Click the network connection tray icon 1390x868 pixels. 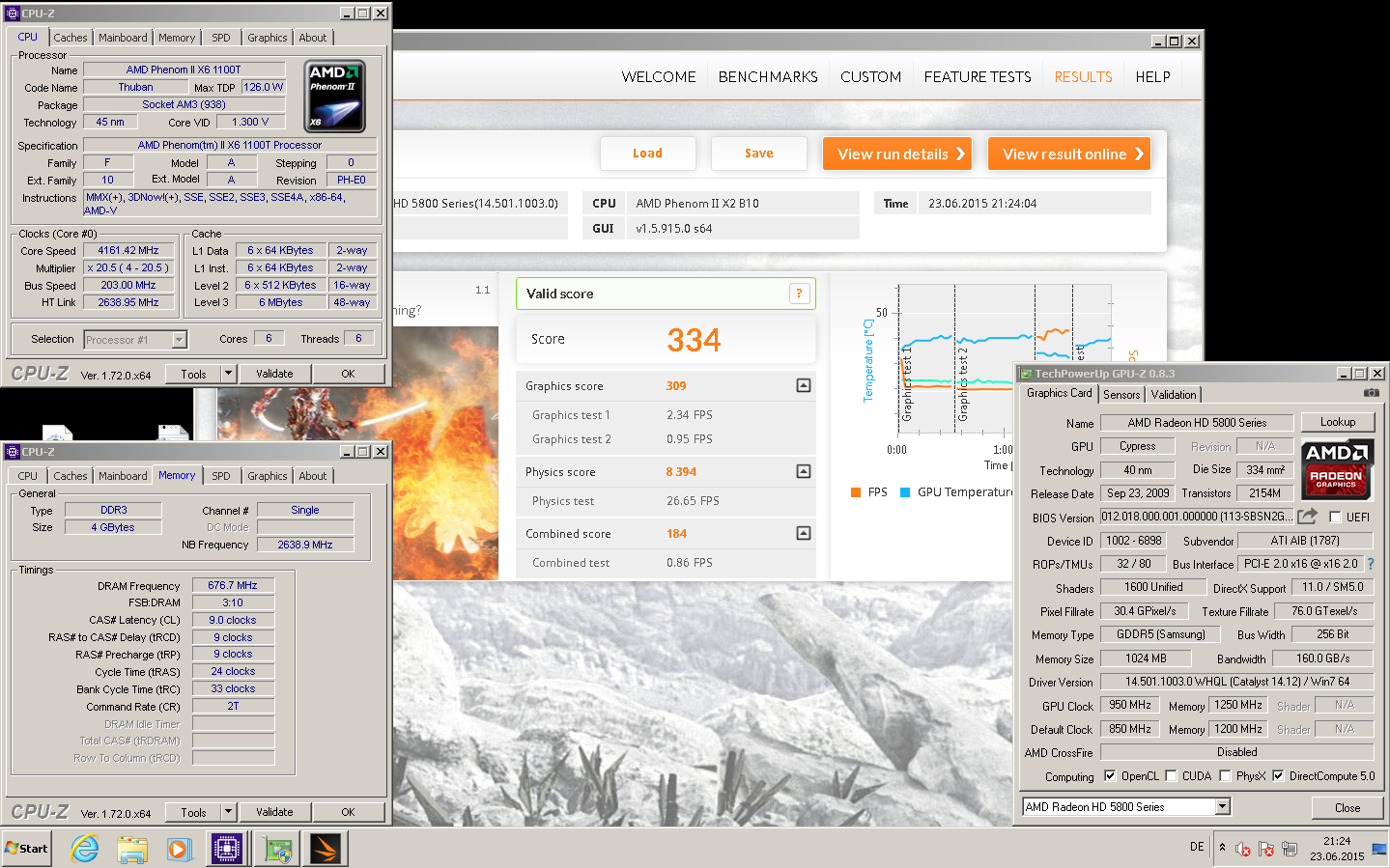1290,849
